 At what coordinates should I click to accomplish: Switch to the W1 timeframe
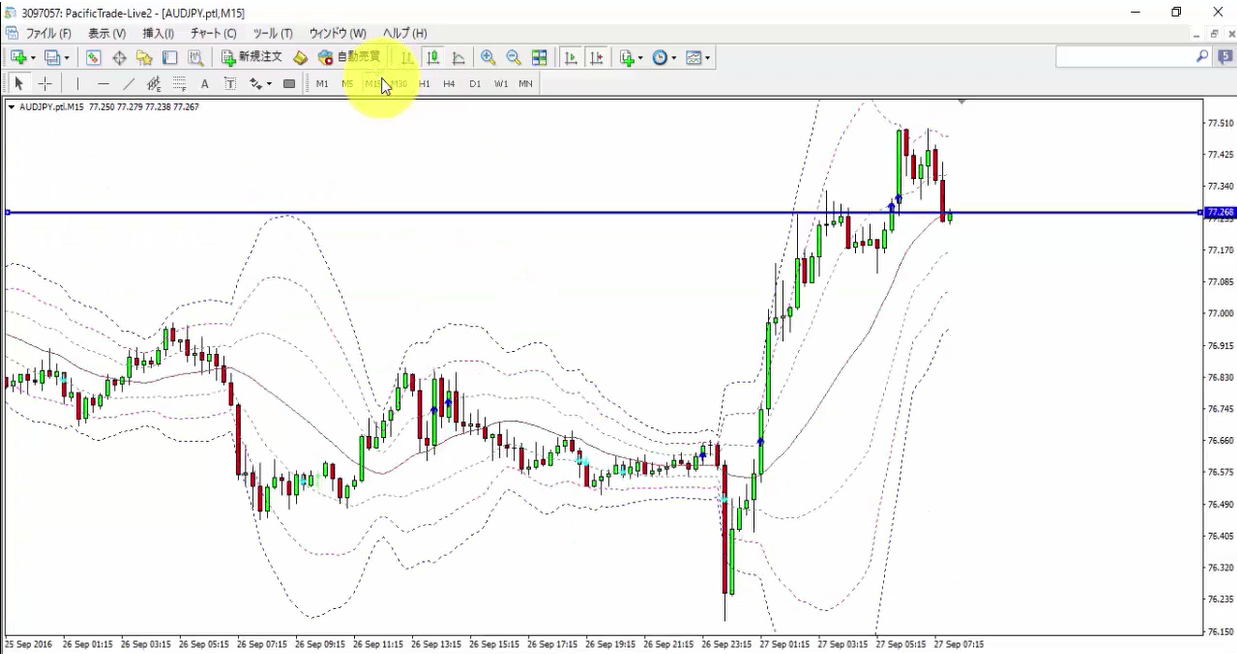coord(501,84)
